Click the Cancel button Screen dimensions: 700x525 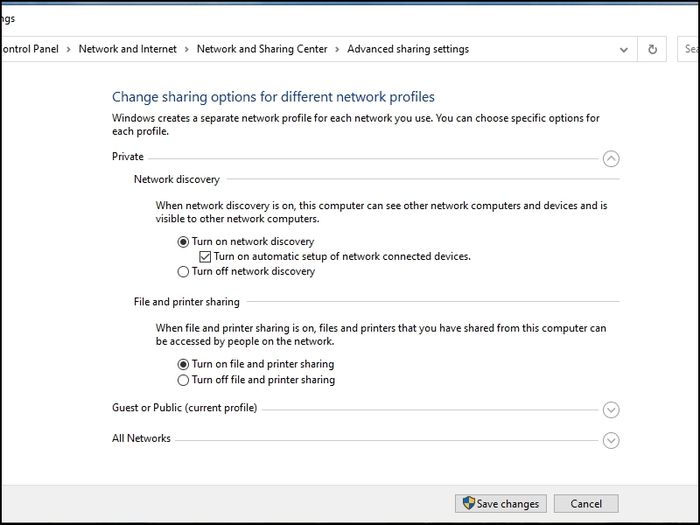pos(586,504)
